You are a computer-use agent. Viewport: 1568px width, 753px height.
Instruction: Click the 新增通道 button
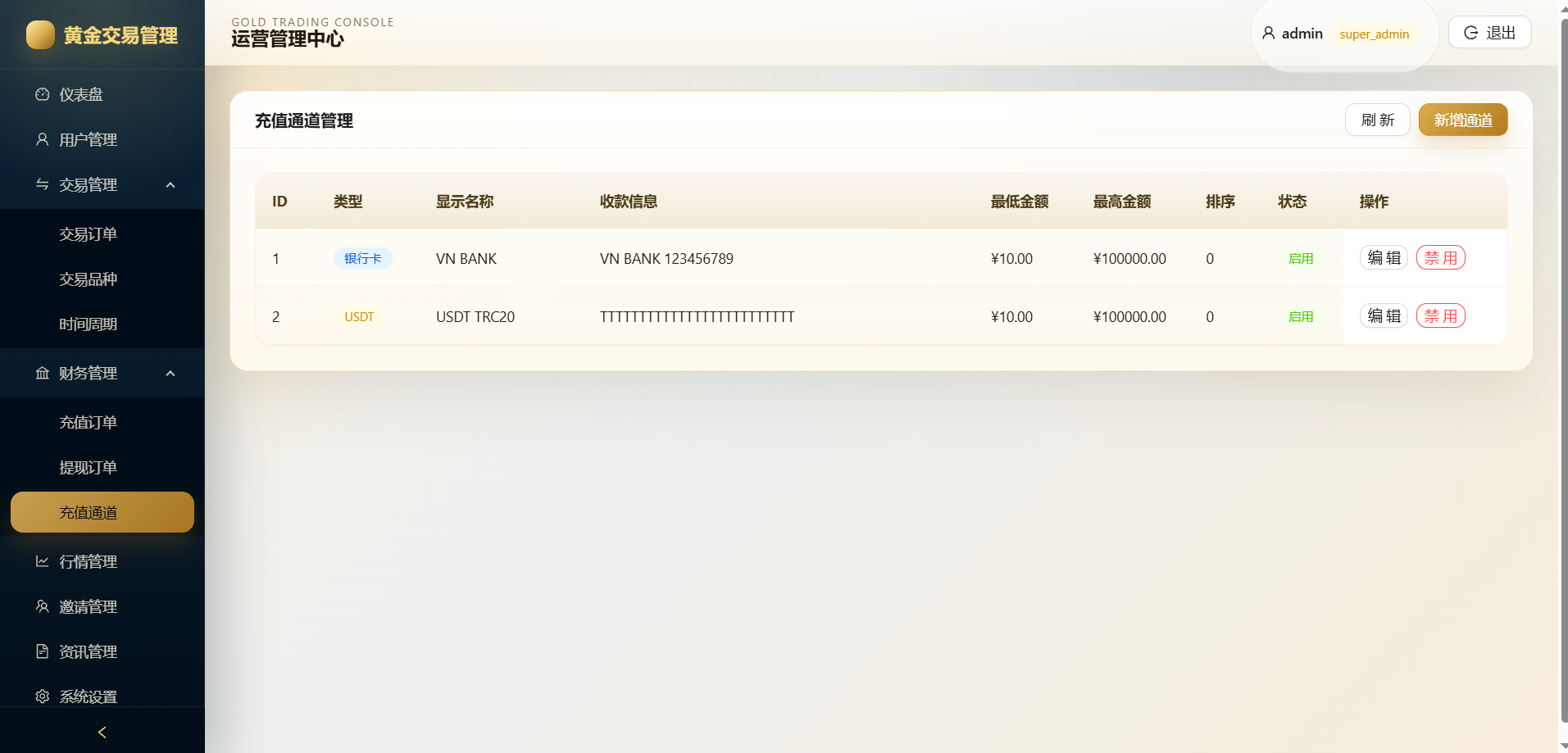[x=1463, y=120]
